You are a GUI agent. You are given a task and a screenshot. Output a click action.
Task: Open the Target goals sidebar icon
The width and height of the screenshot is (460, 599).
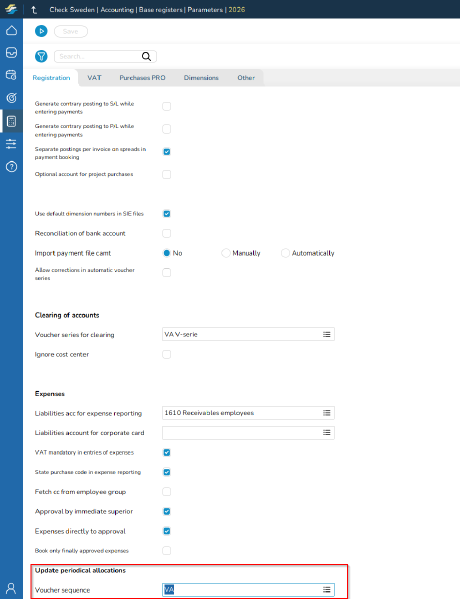point(11,98)
